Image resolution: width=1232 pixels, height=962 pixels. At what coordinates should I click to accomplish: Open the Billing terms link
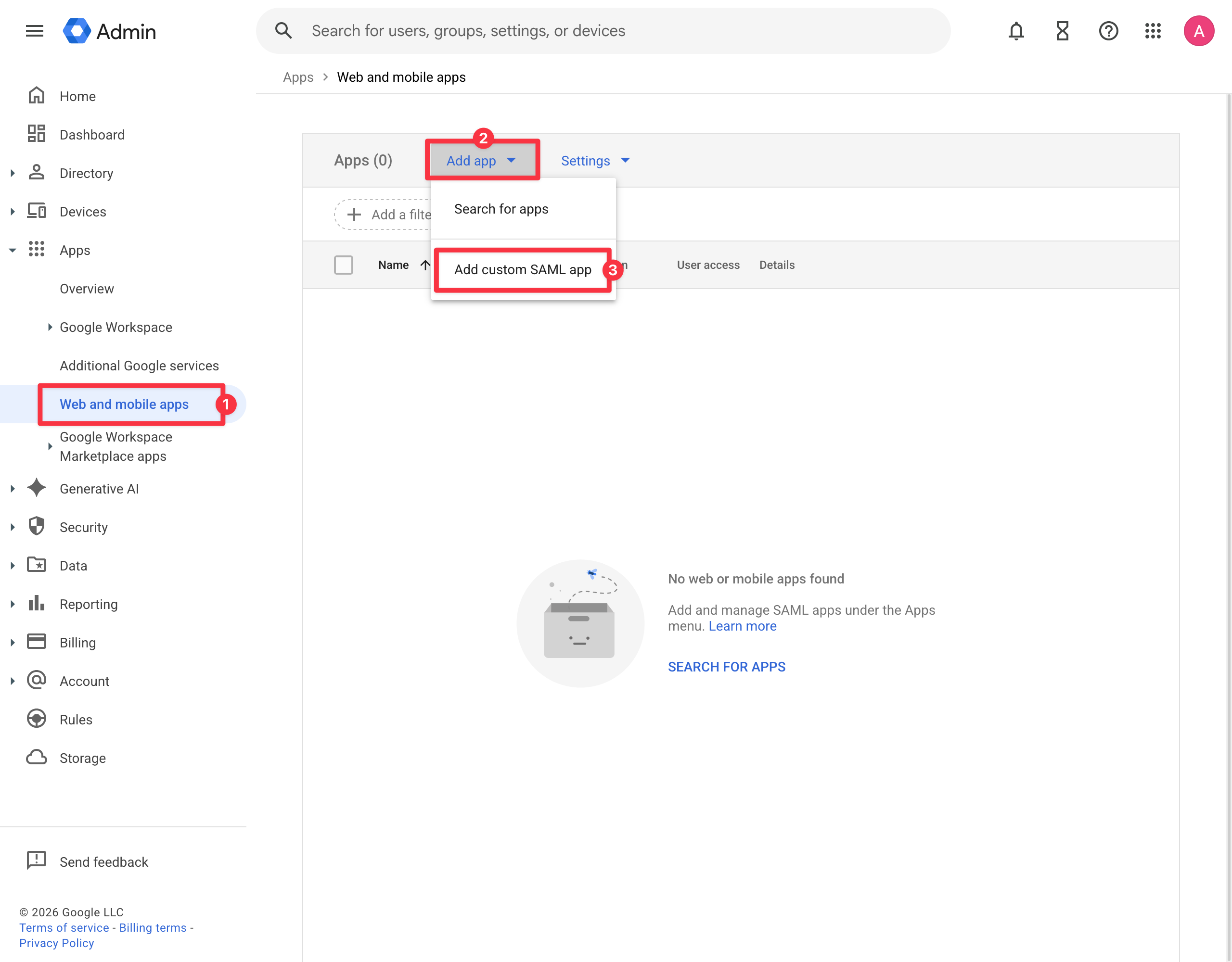tap(153, 927)
